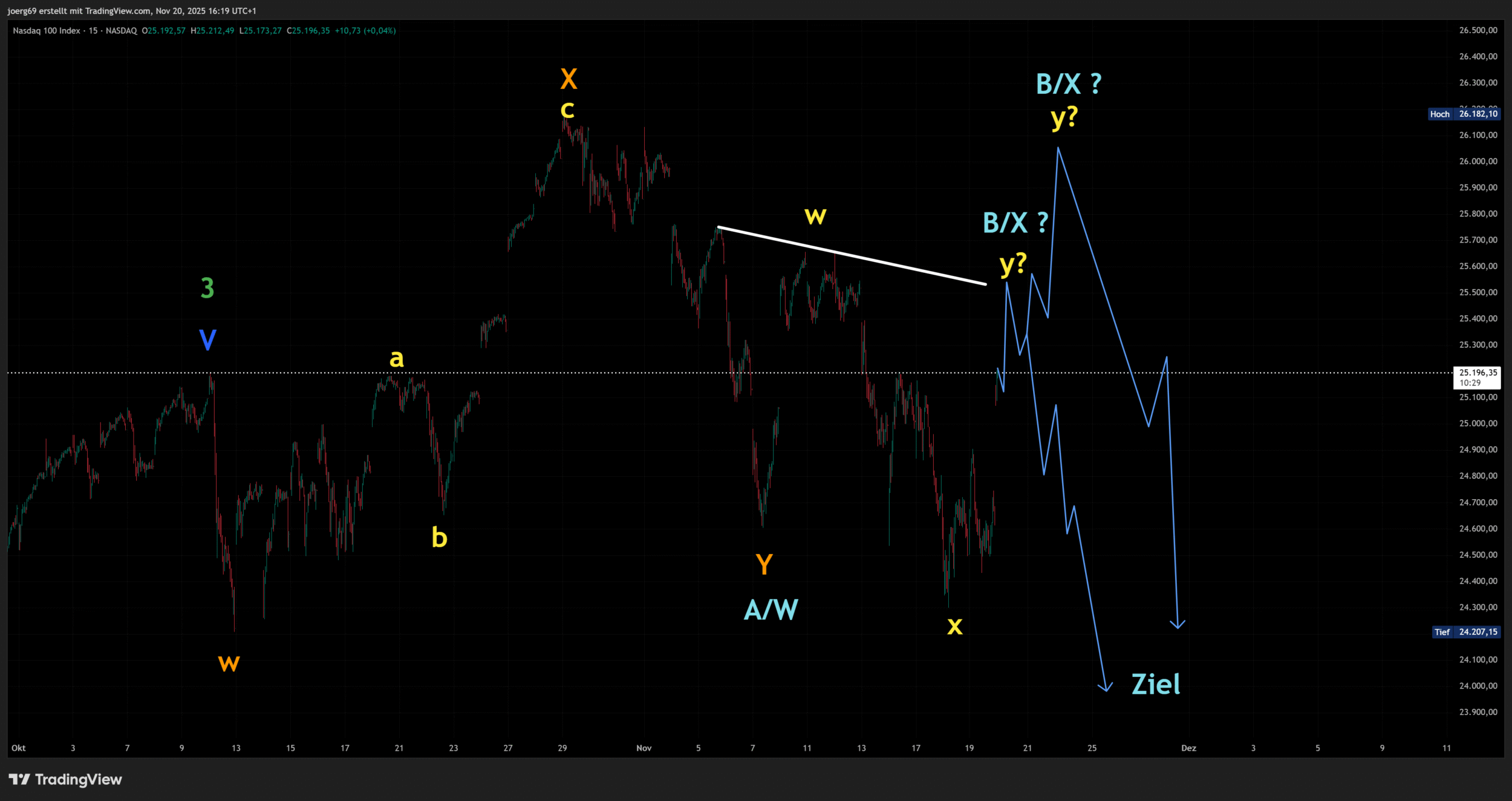Viewport: 1512px width, 801px height.
Task: Select the uppermost B/X ? label
Action: [x=1068, y=84]
